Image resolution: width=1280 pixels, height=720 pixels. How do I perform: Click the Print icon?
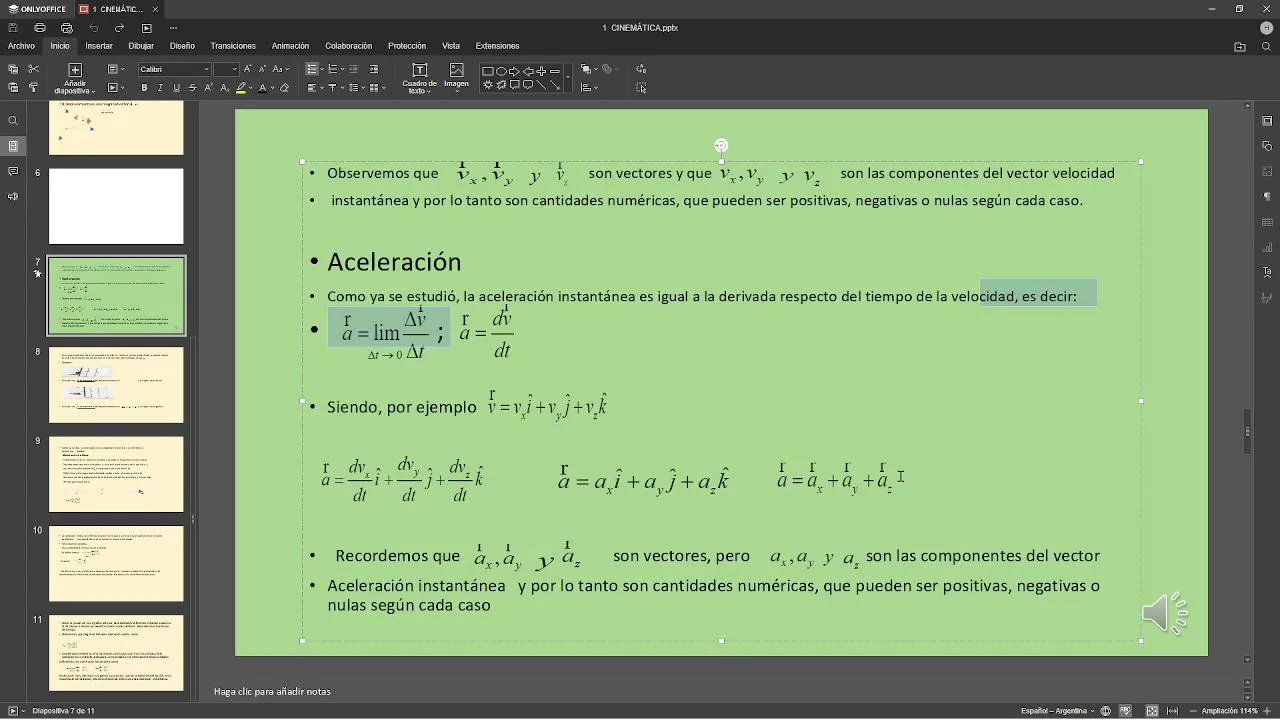coord(40,28)
